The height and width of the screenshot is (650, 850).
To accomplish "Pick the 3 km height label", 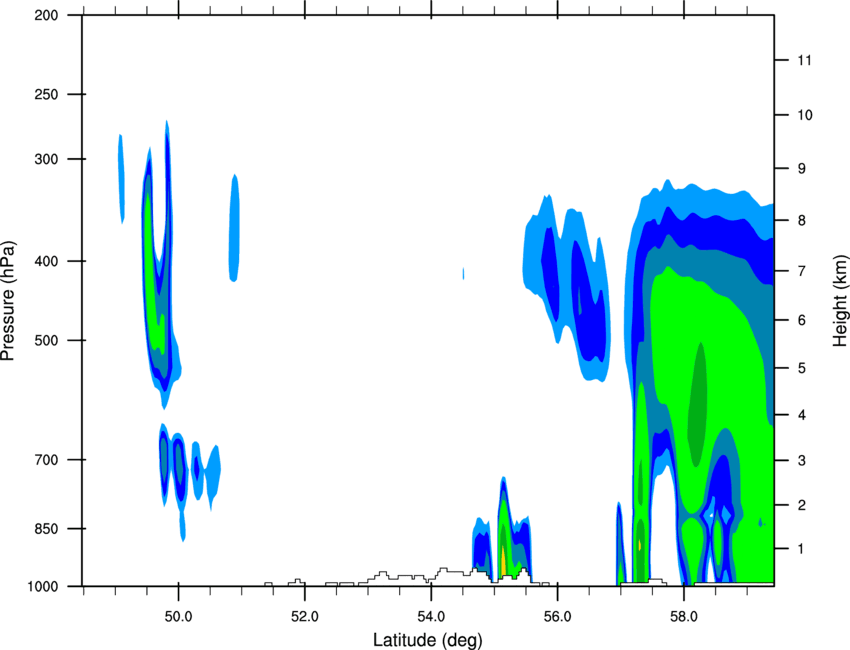I will (x=802, y=461).
